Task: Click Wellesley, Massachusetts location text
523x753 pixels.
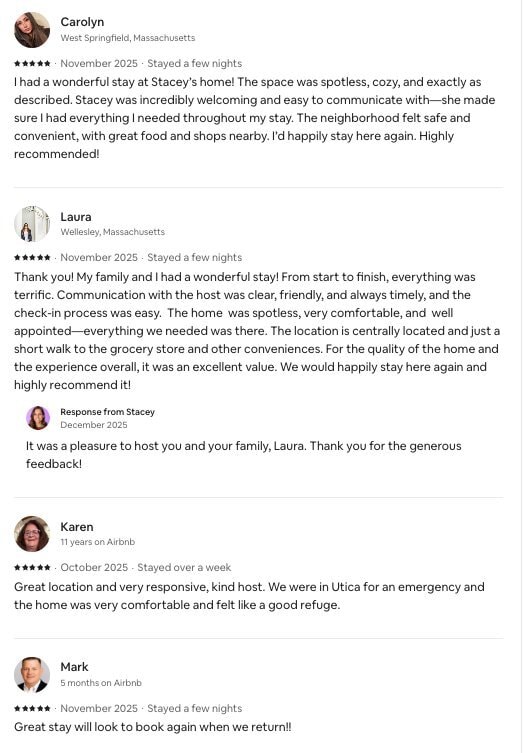Action: click(x=112, y=232)
